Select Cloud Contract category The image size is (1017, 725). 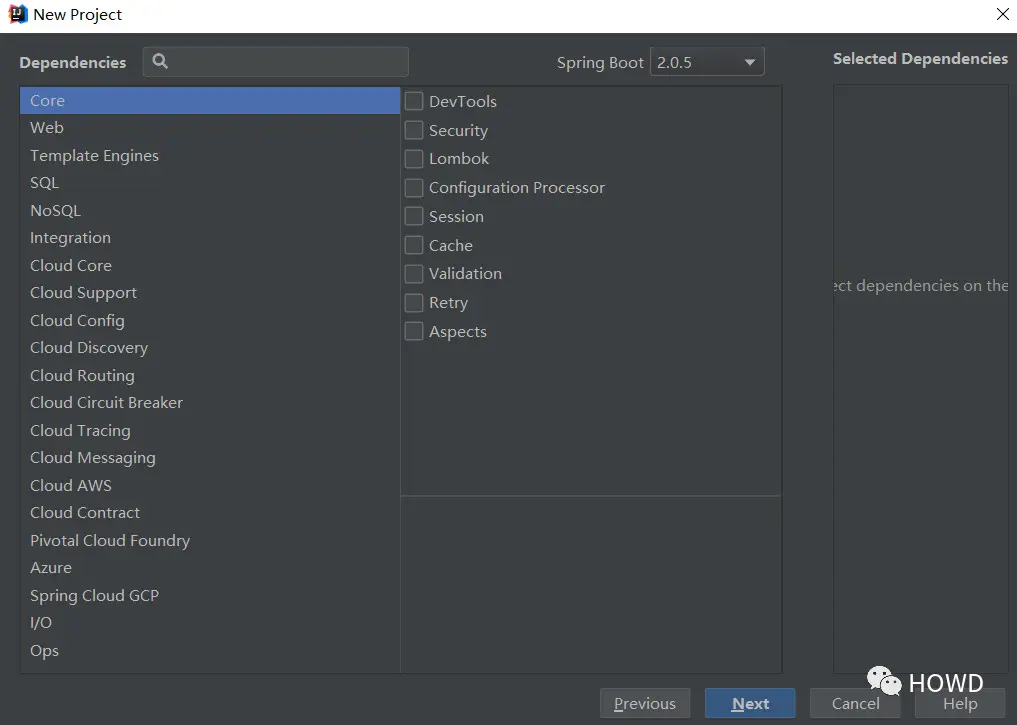210,513
